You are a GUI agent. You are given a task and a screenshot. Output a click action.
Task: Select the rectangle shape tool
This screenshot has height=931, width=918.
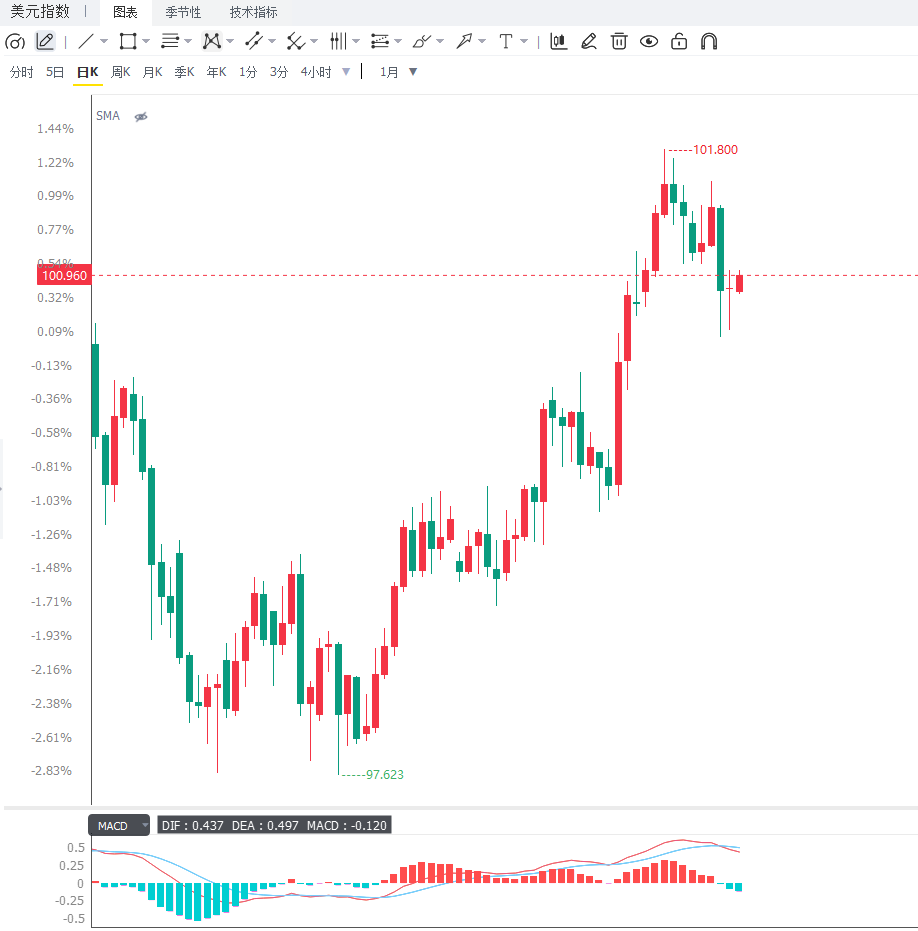coord(128,42)
